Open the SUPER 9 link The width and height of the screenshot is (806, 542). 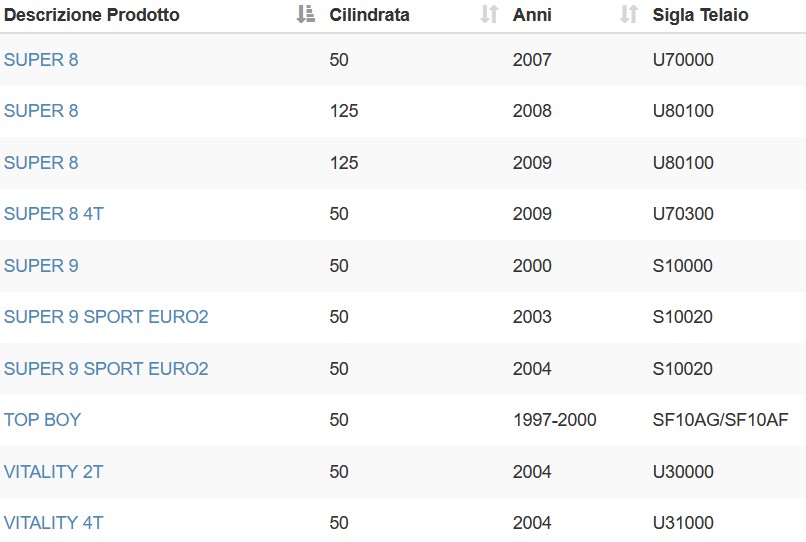(x=41, y=265)
